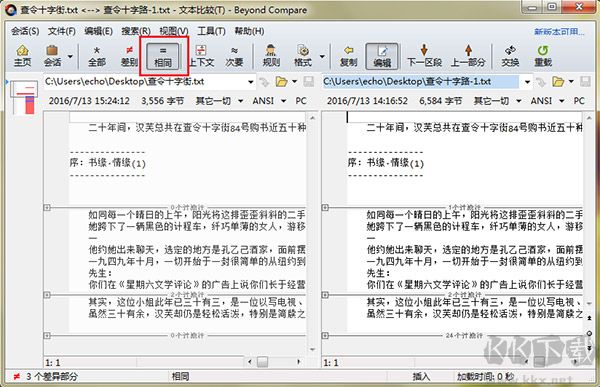Expand right pane first collapsed section plus
The image size is (600, 387).
(x=325, y=207)
